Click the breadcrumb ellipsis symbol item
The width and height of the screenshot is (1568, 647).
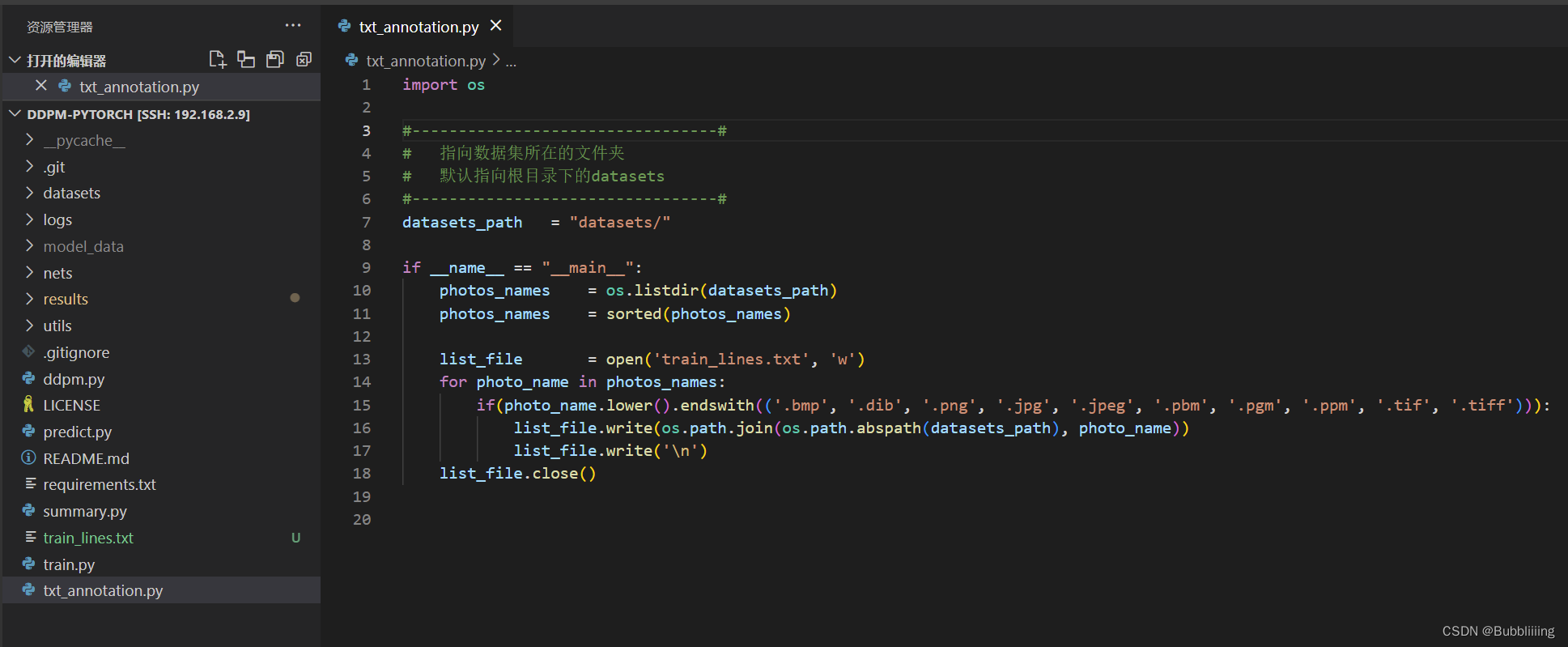coord(511,62)
